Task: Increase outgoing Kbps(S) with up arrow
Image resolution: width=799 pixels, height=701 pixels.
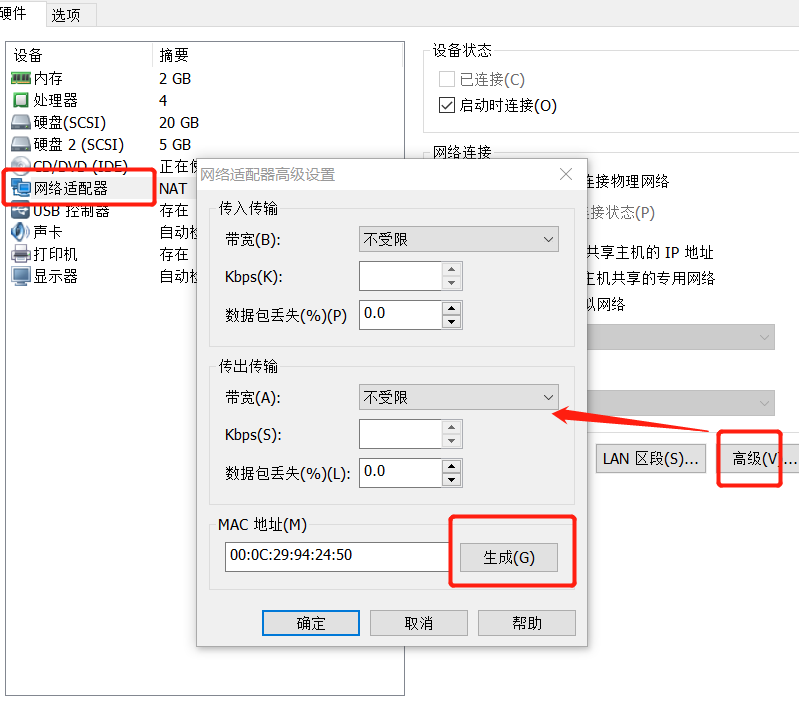Action: [451, 427]
